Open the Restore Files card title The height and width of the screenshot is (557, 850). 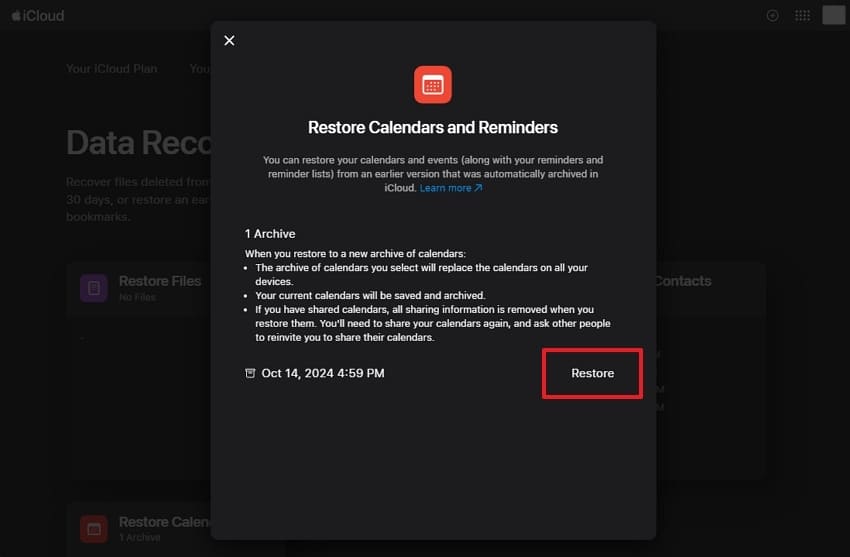tap(160, 281)
